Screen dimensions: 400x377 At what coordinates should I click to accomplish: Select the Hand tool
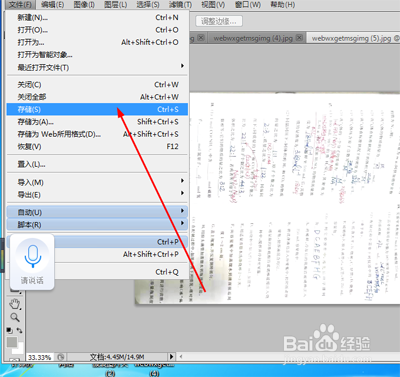pos(15,304)
